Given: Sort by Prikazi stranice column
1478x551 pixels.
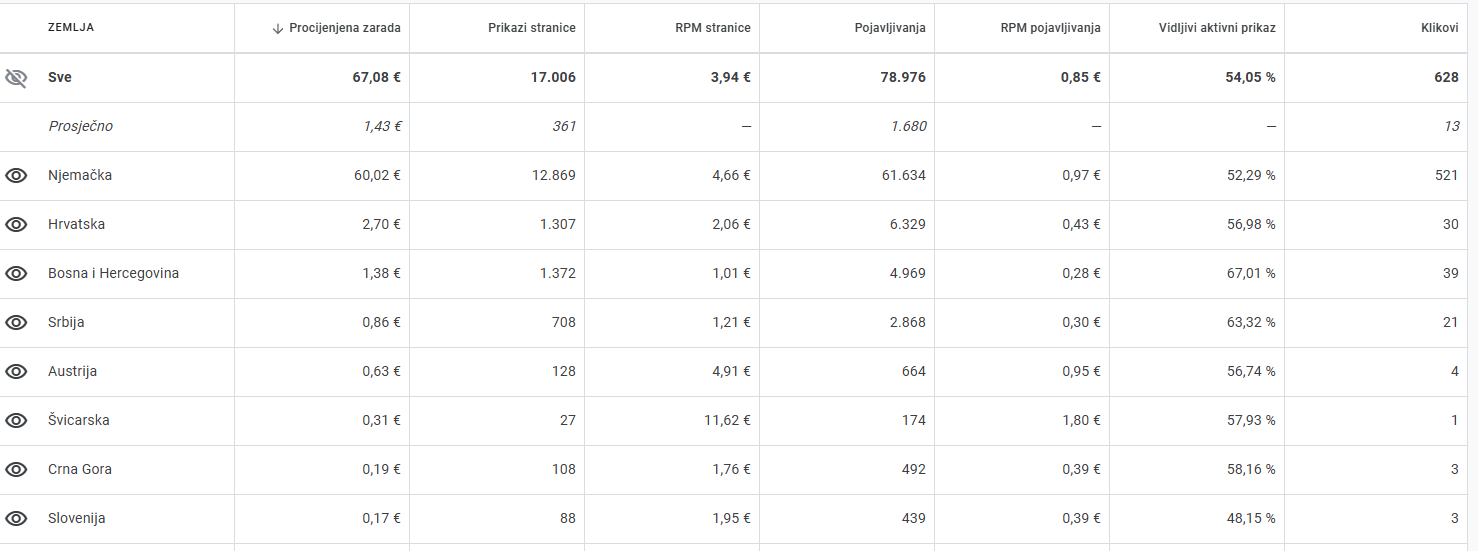Looking at the screenshot, I should tap(532, 28).
